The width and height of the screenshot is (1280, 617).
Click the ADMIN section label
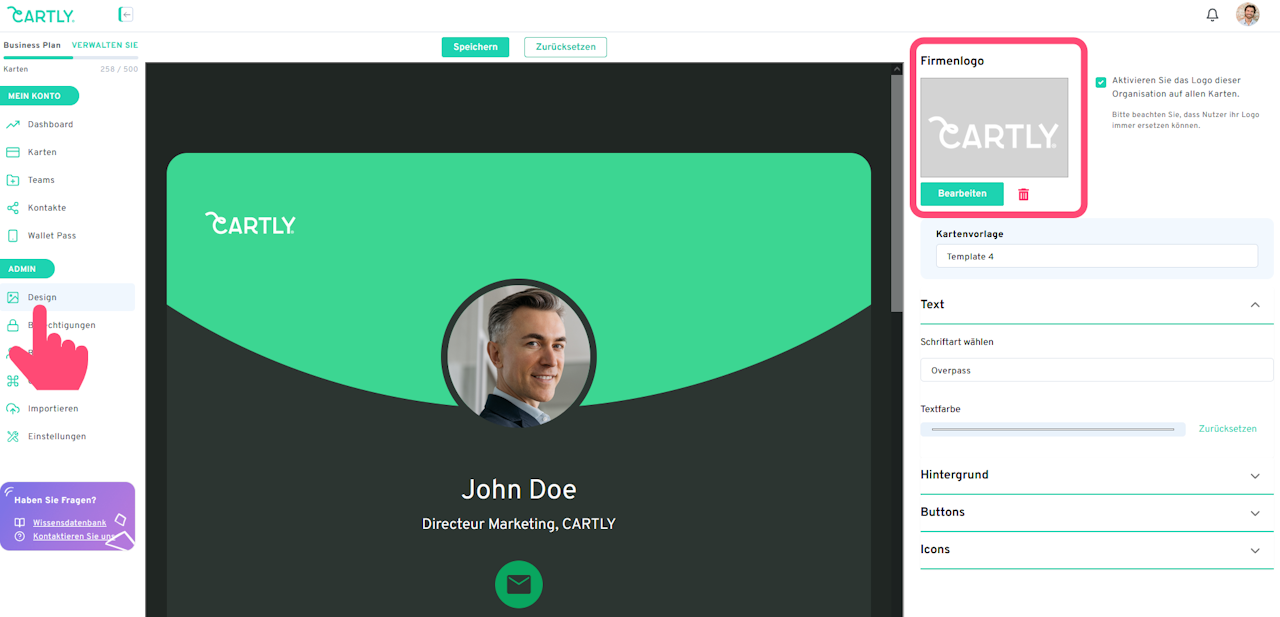pyautogui.click(x=27, y=269)
